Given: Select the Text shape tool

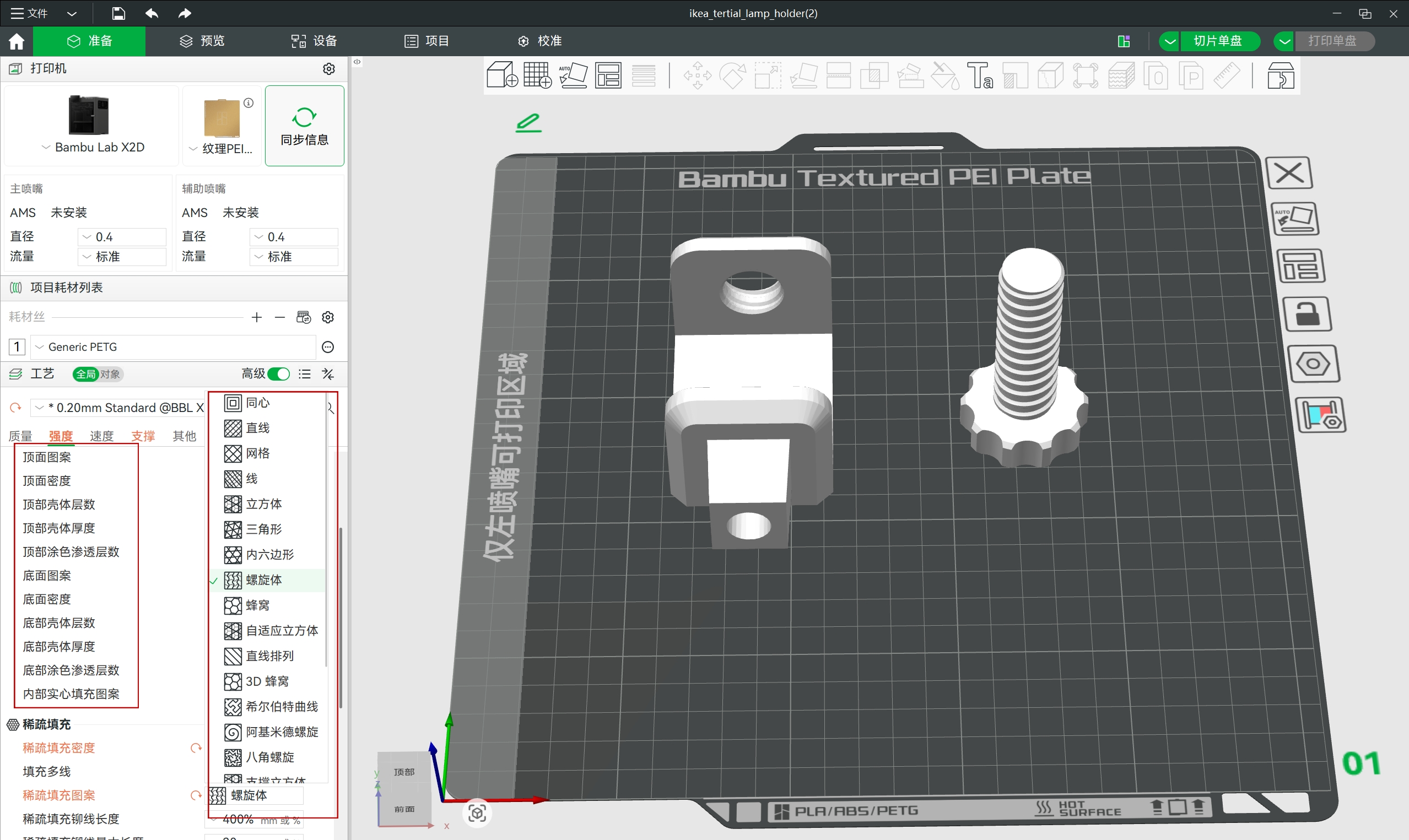Looking at the screenshot, I should pyautogui.click(x=980, y=75).
